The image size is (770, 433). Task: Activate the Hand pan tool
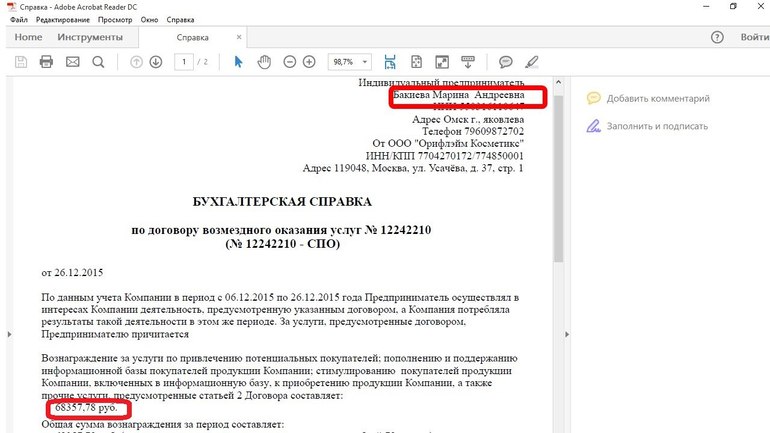point(264,62)
